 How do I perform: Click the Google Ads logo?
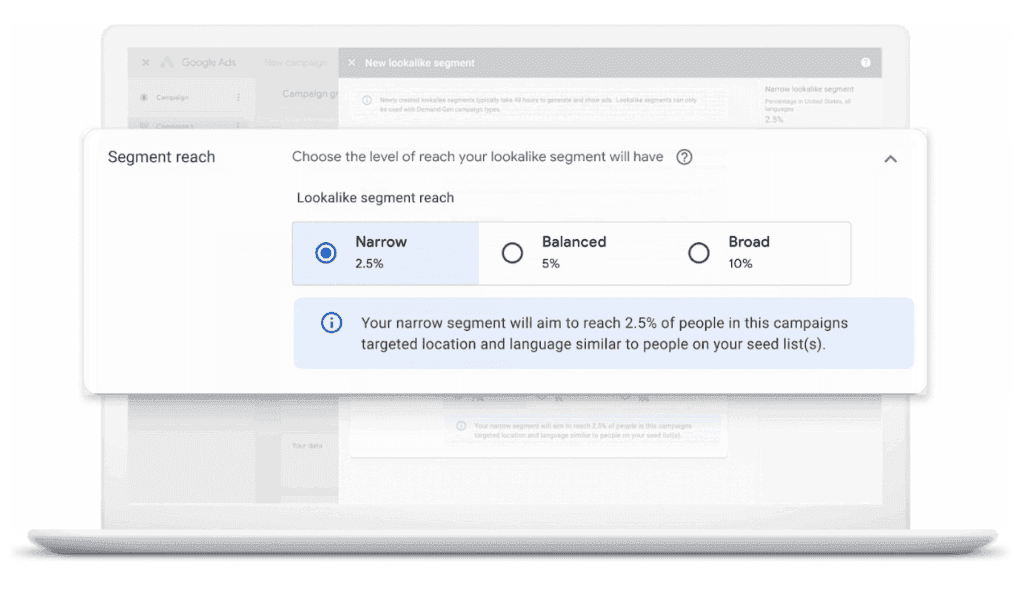(167, 63)
